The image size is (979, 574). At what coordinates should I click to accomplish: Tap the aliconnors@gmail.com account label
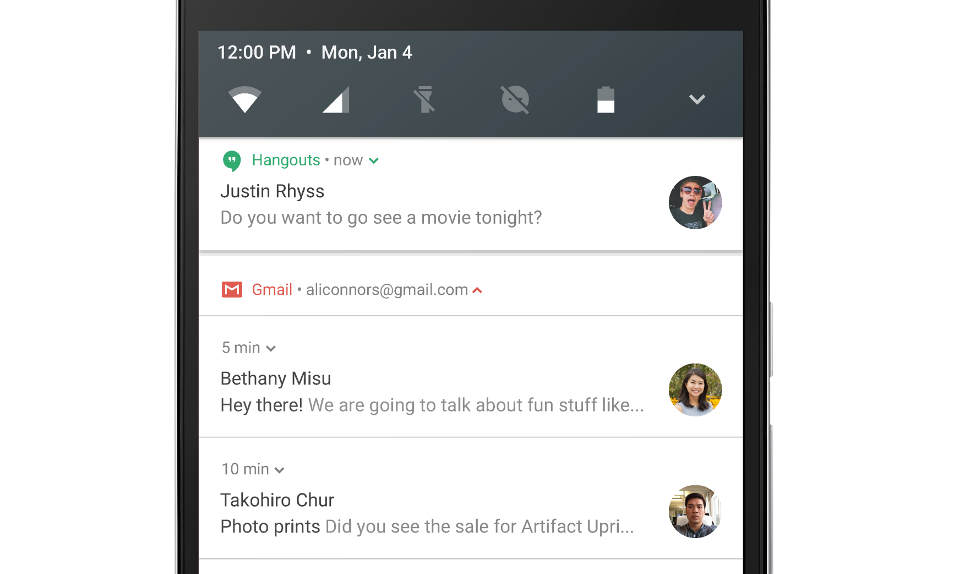[x=387, y=290]
